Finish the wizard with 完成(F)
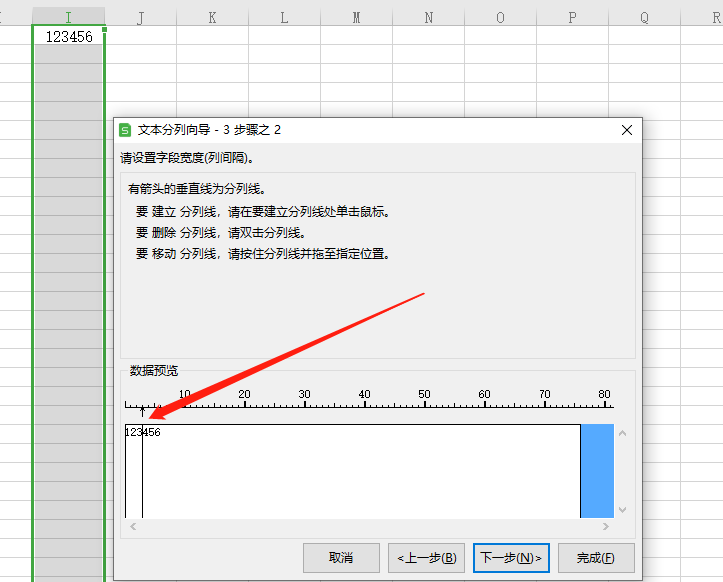 click(596, 558)
